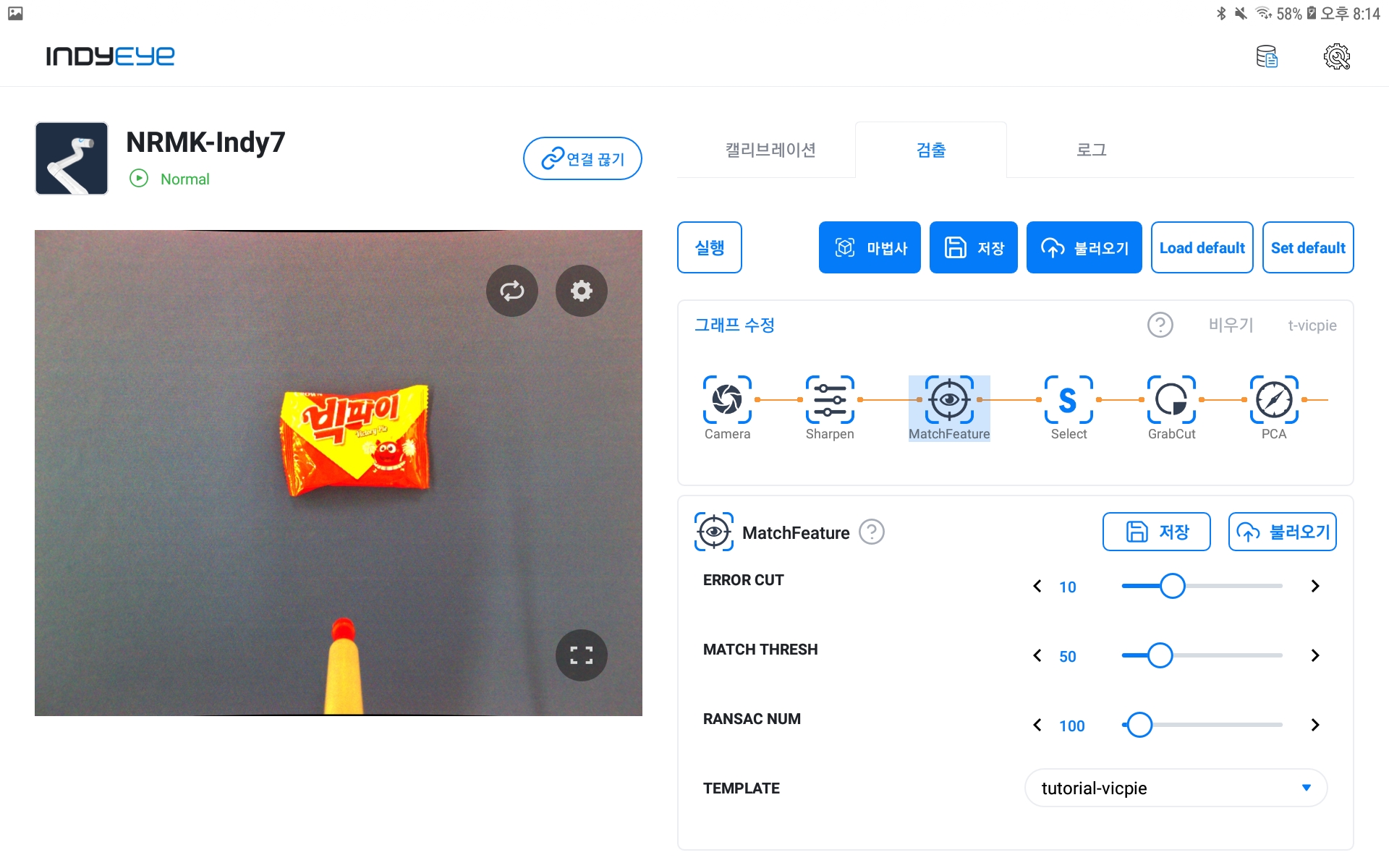Screen dimensions: 1389x868
Task: Click the 연결 끊기 disconnect button
Action: pos(582,158)
